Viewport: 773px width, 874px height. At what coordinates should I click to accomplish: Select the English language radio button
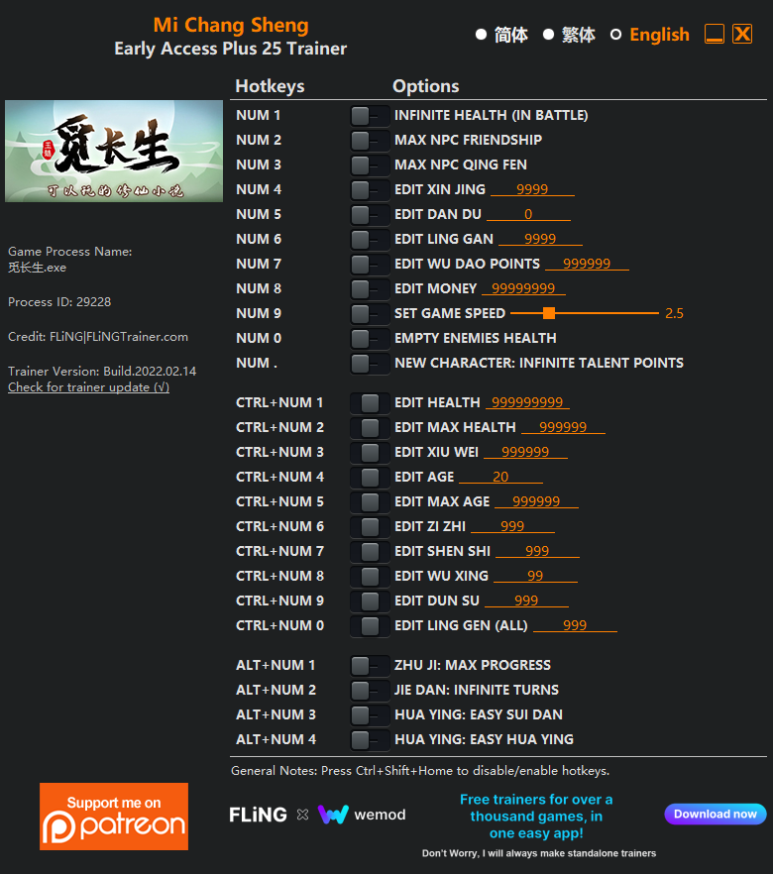615,35
